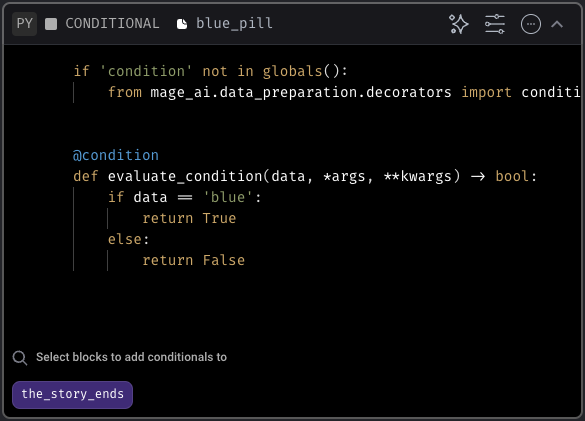Click on the return False line
This screenshot has height=421, width=585.
point(194,260)
